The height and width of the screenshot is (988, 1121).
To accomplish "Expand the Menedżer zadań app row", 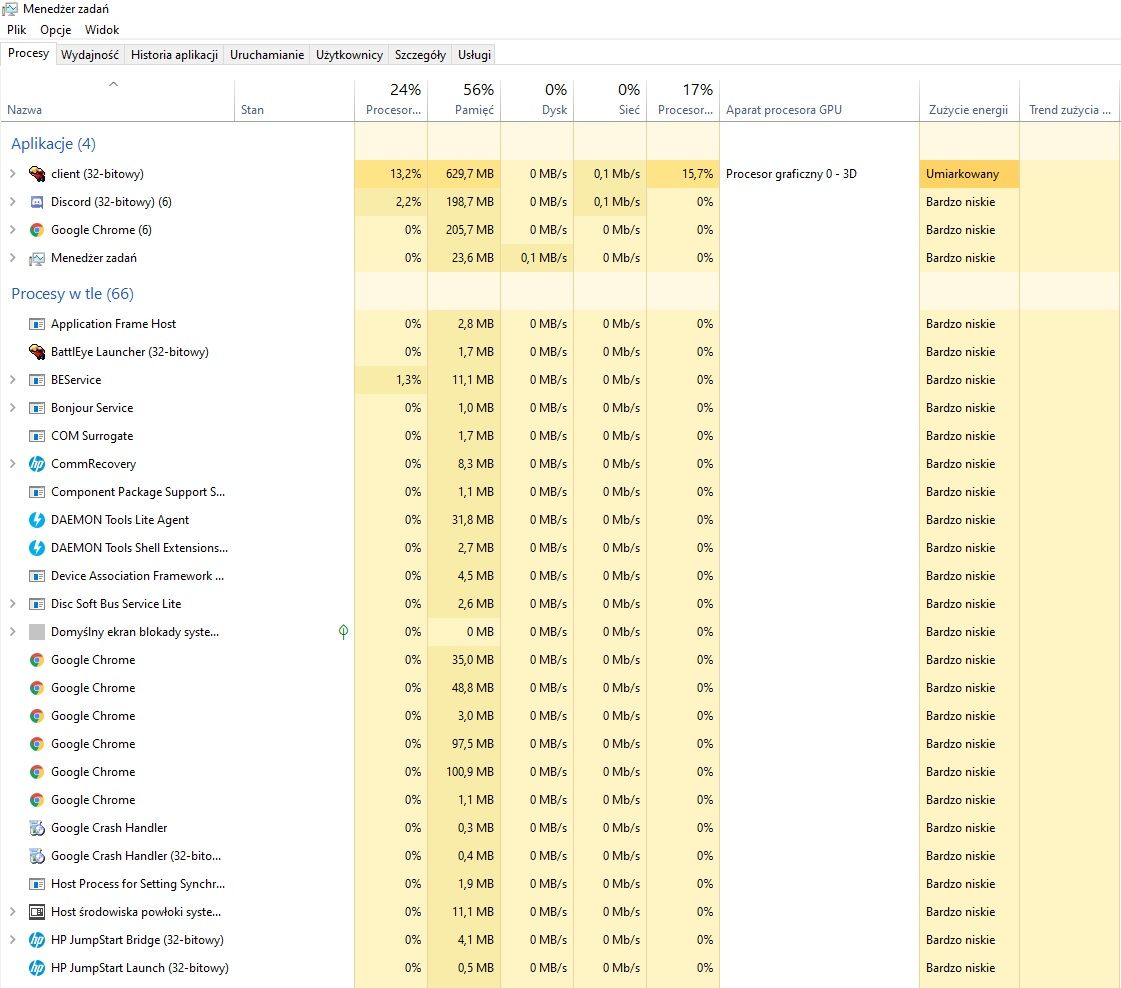I will 12,257.
